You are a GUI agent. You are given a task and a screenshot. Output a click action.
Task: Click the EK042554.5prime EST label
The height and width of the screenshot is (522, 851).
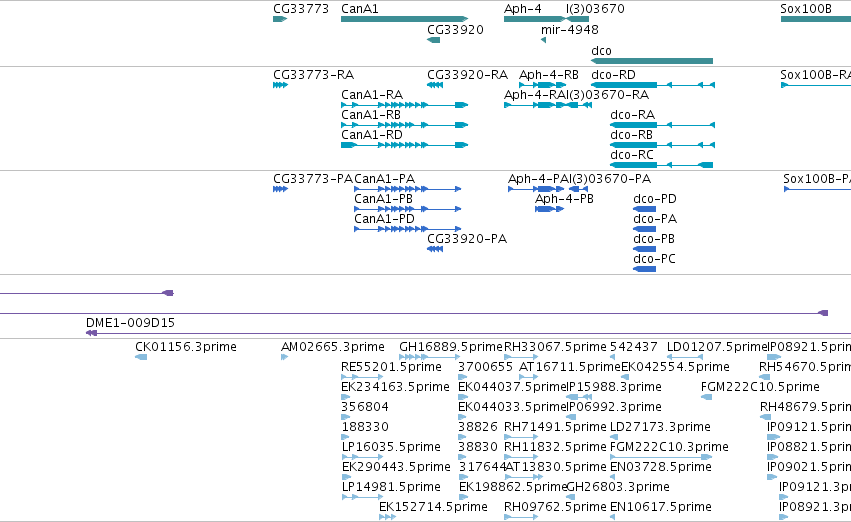click(675, 366)
